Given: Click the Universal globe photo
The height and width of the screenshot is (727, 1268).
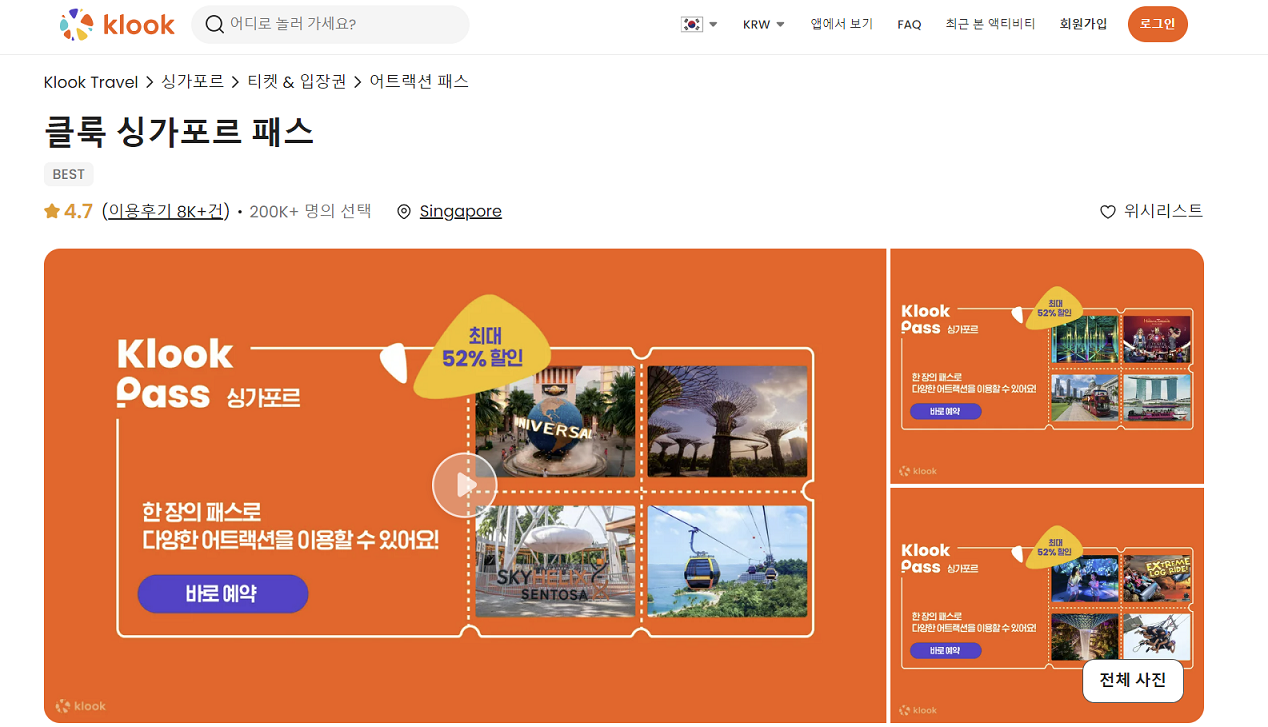Looking at the screenshot, I should 555,421.
